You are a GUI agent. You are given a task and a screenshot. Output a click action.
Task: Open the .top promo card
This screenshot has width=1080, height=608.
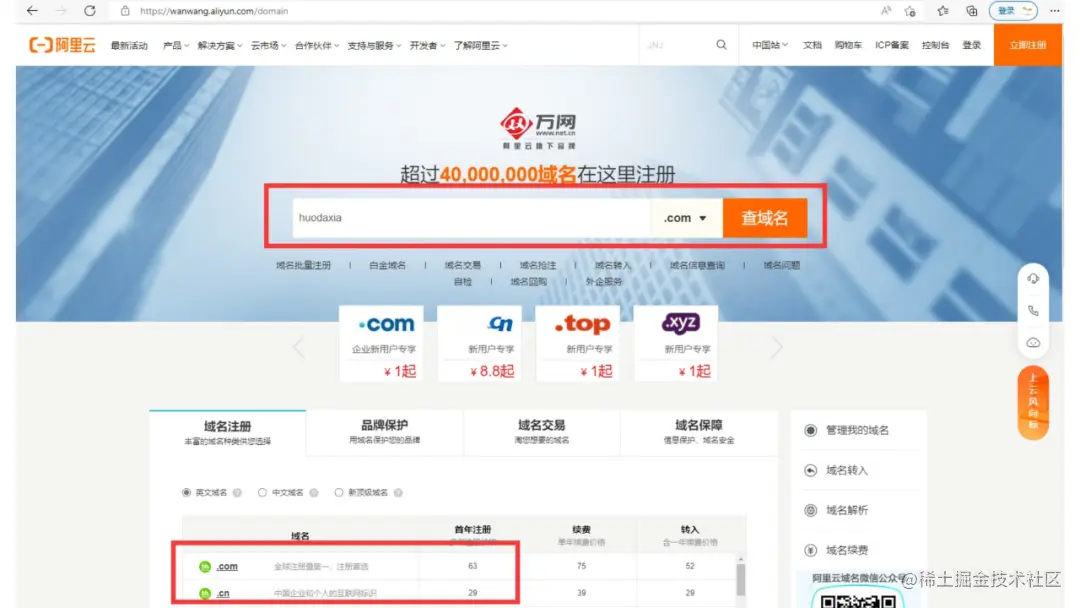(x=577, y=343)
